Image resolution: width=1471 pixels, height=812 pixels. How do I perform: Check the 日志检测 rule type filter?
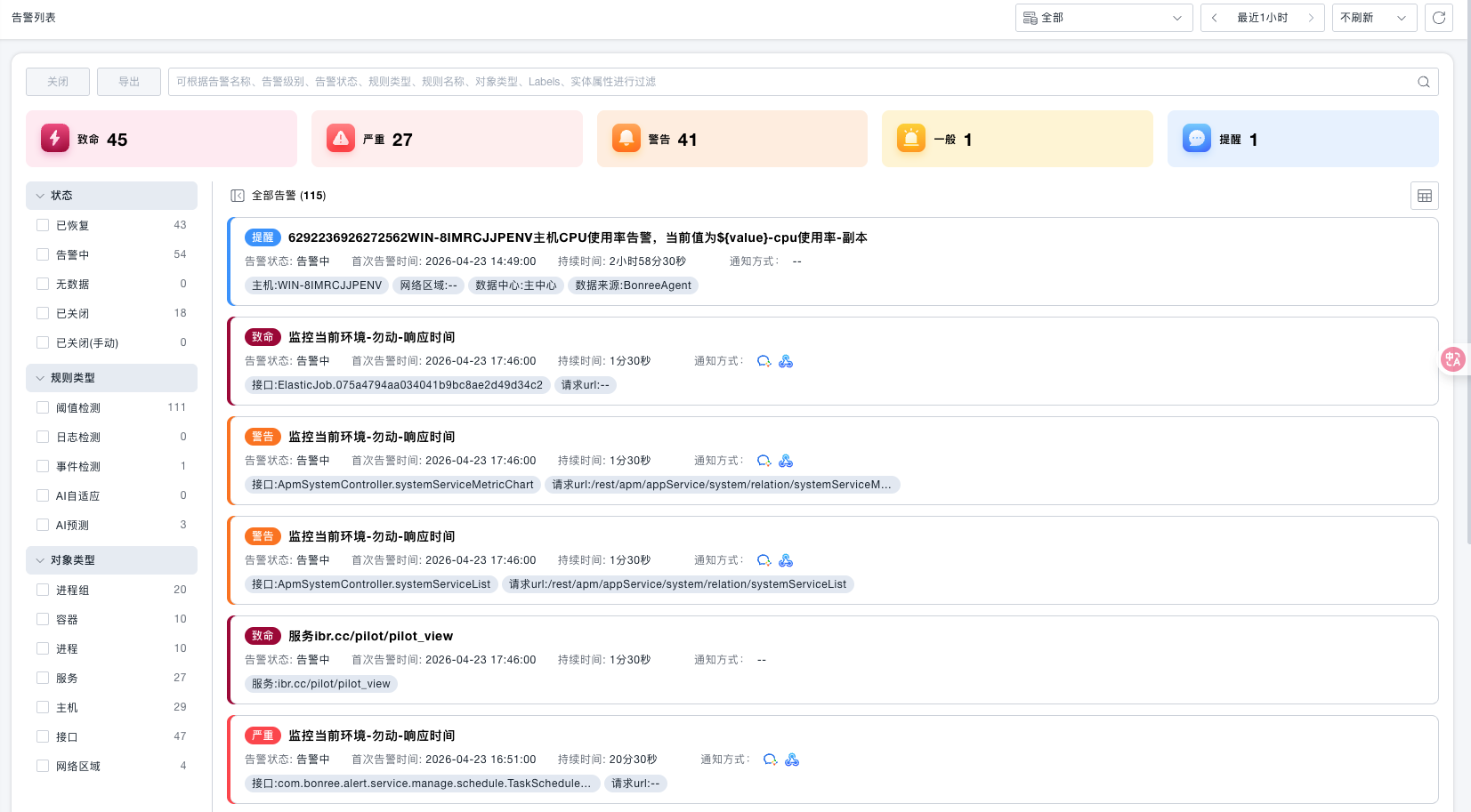point(43,437)
